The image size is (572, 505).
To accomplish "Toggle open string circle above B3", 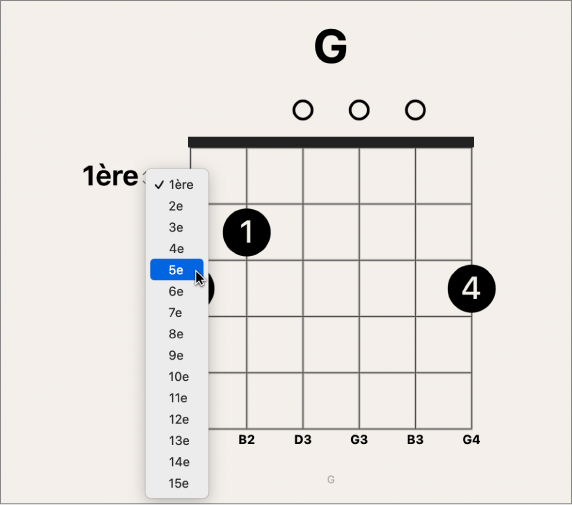I will [x=415, y=110].
